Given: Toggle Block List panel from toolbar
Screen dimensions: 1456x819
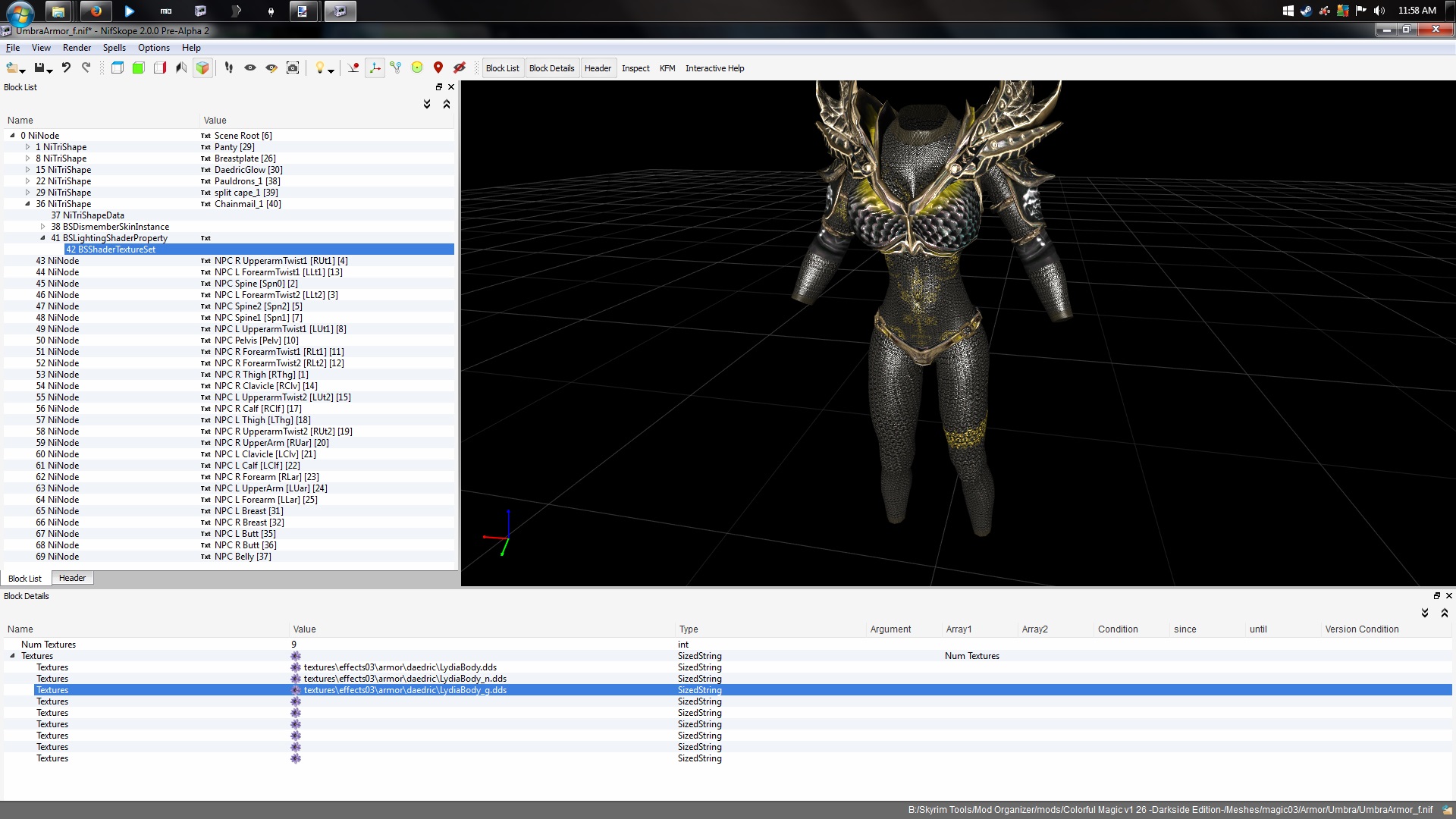Looking at the screenshot, I should tap(503, 68).
